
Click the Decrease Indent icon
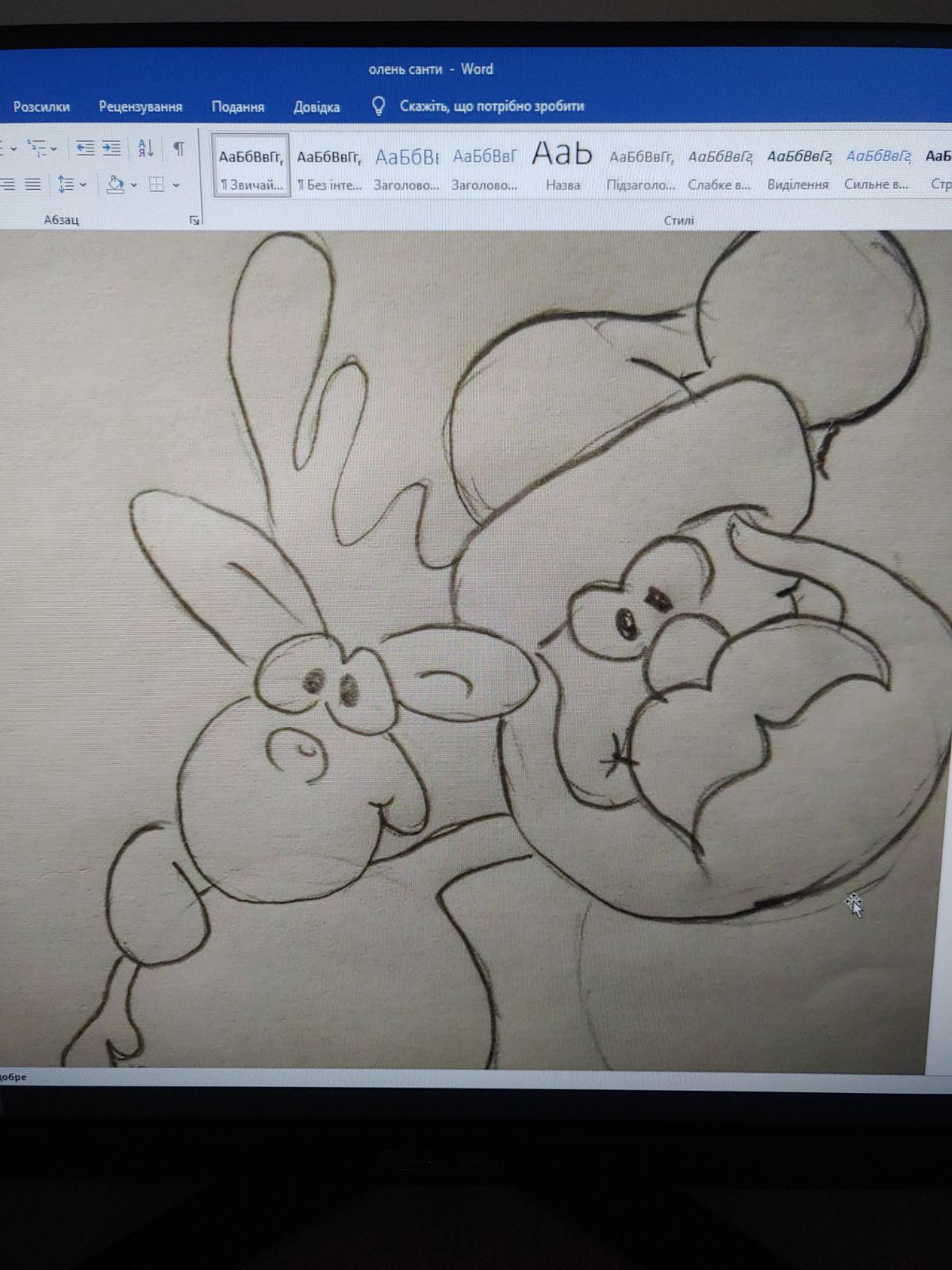85,148
